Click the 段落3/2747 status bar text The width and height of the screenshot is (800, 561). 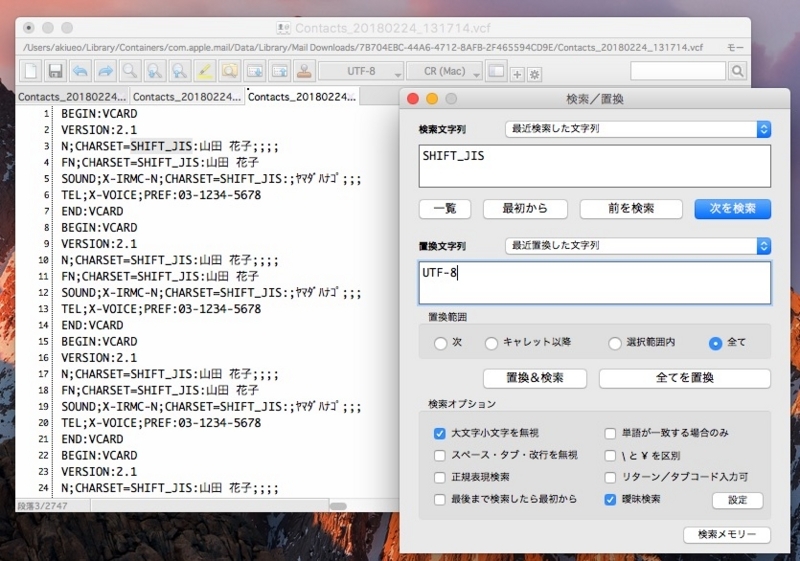pos(42,506)
